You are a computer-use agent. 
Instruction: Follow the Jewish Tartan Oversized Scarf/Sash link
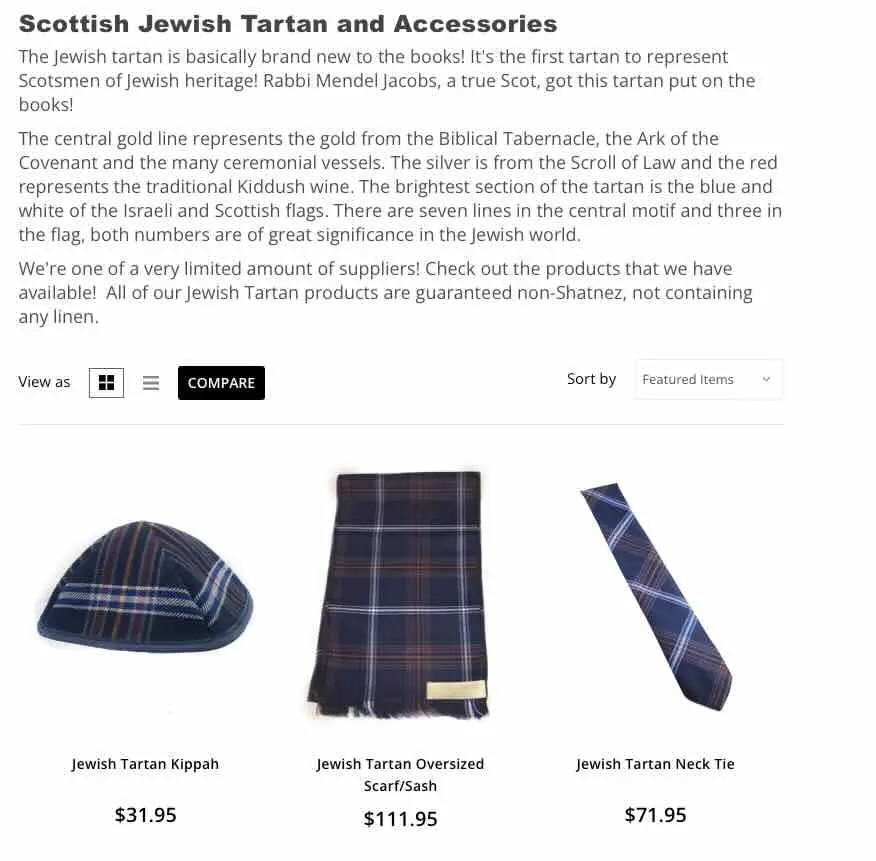pyautogui.click(x=400, y=775)
